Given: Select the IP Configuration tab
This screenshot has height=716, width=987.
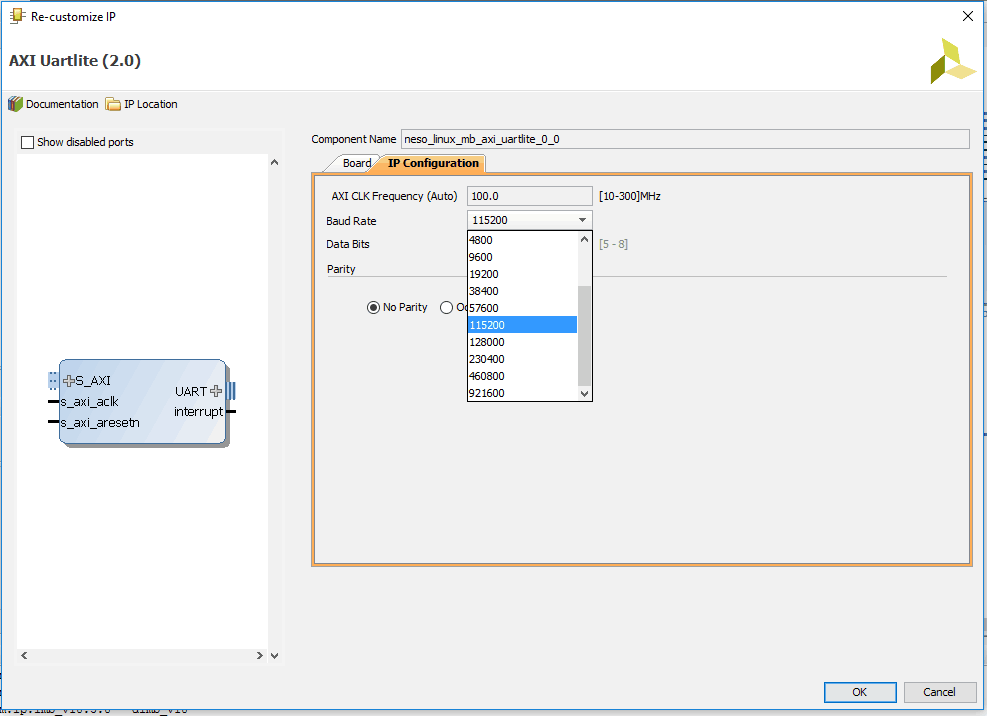Looking at the screenshot, I should click(x=433, y=163).
